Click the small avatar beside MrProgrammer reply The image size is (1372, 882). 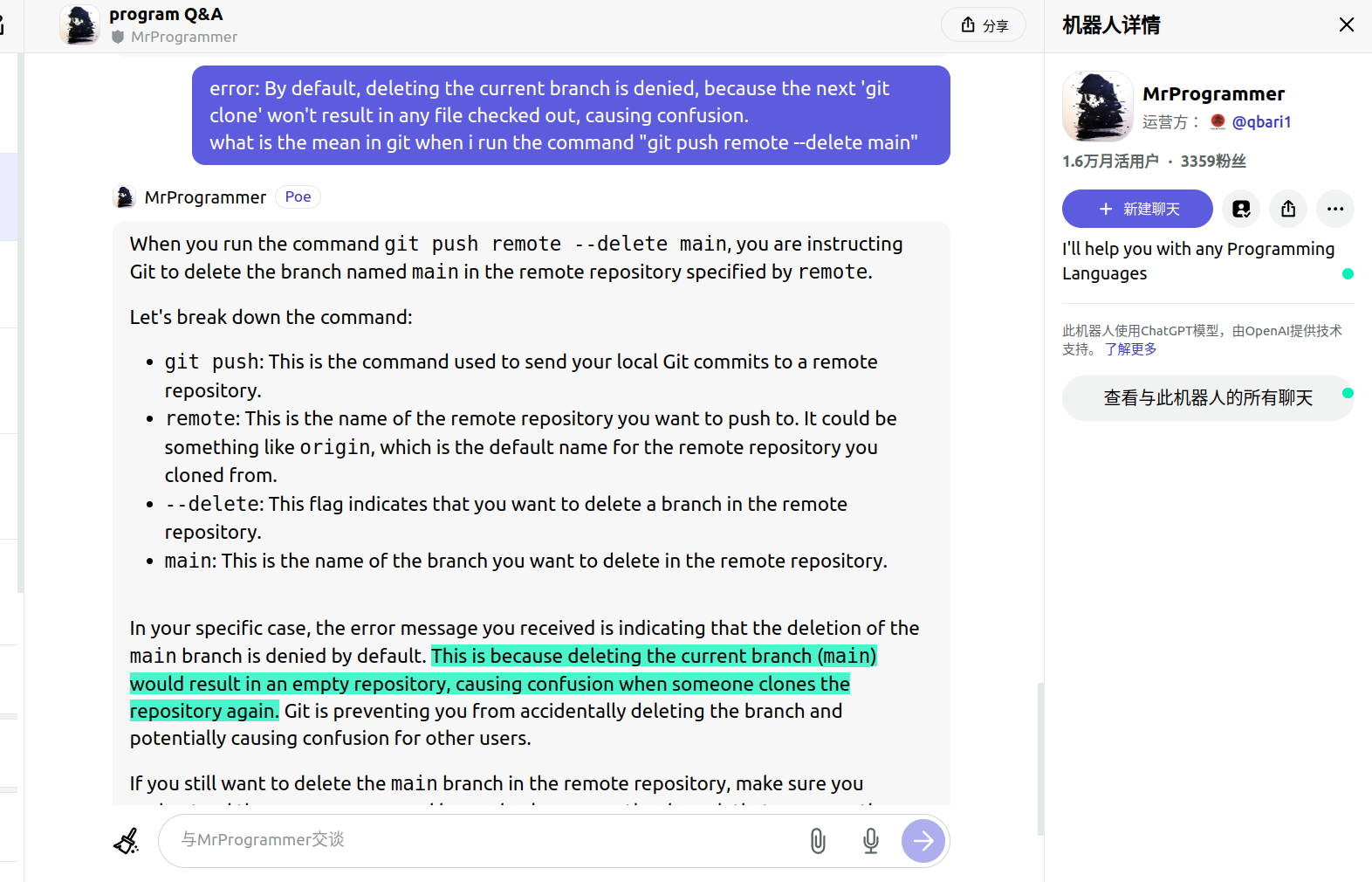pos(125,197)
